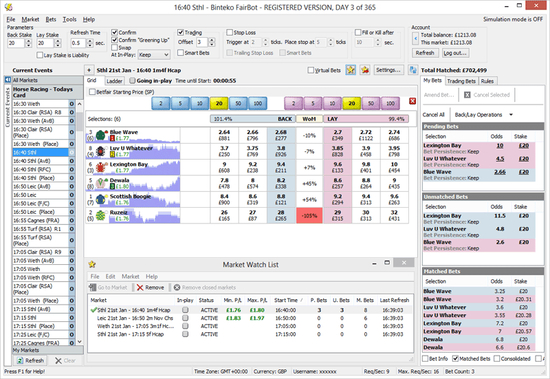This screenshot has height=379, width=550.
Task: Click the red star icon beside Settings
Action: (365, 70)
